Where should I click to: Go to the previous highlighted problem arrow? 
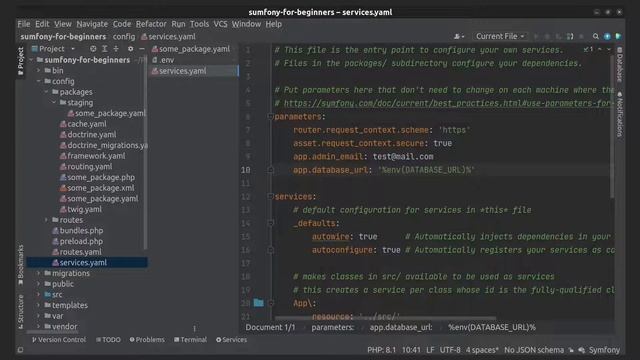[x=600, y=49]
